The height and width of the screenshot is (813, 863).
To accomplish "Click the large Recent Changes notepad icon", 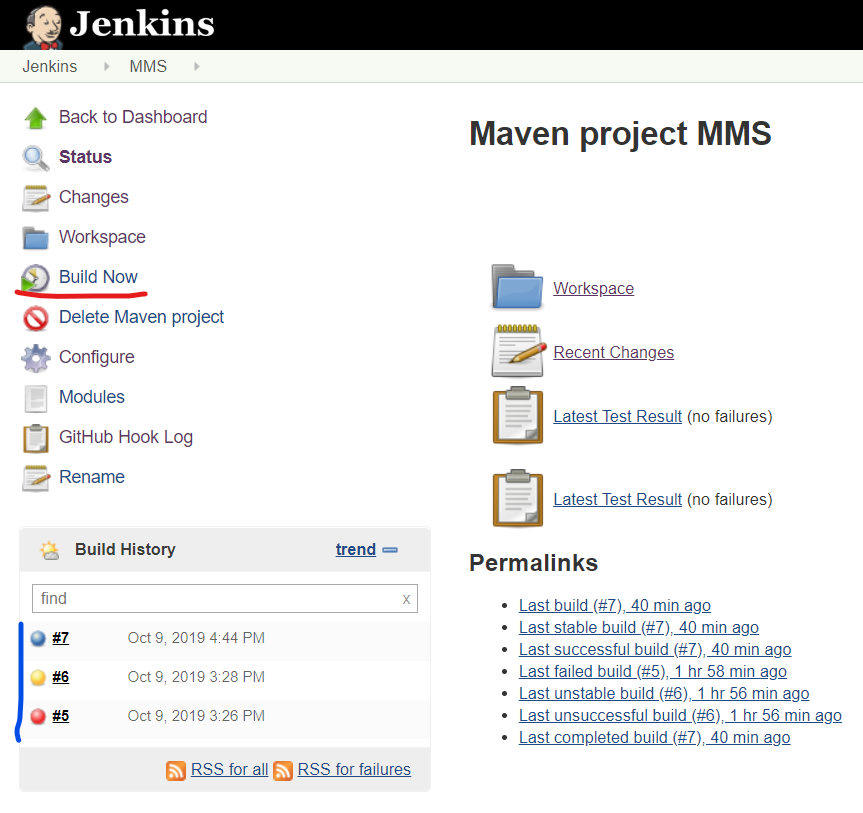I will pyautogui.click(x=518, y=351).
